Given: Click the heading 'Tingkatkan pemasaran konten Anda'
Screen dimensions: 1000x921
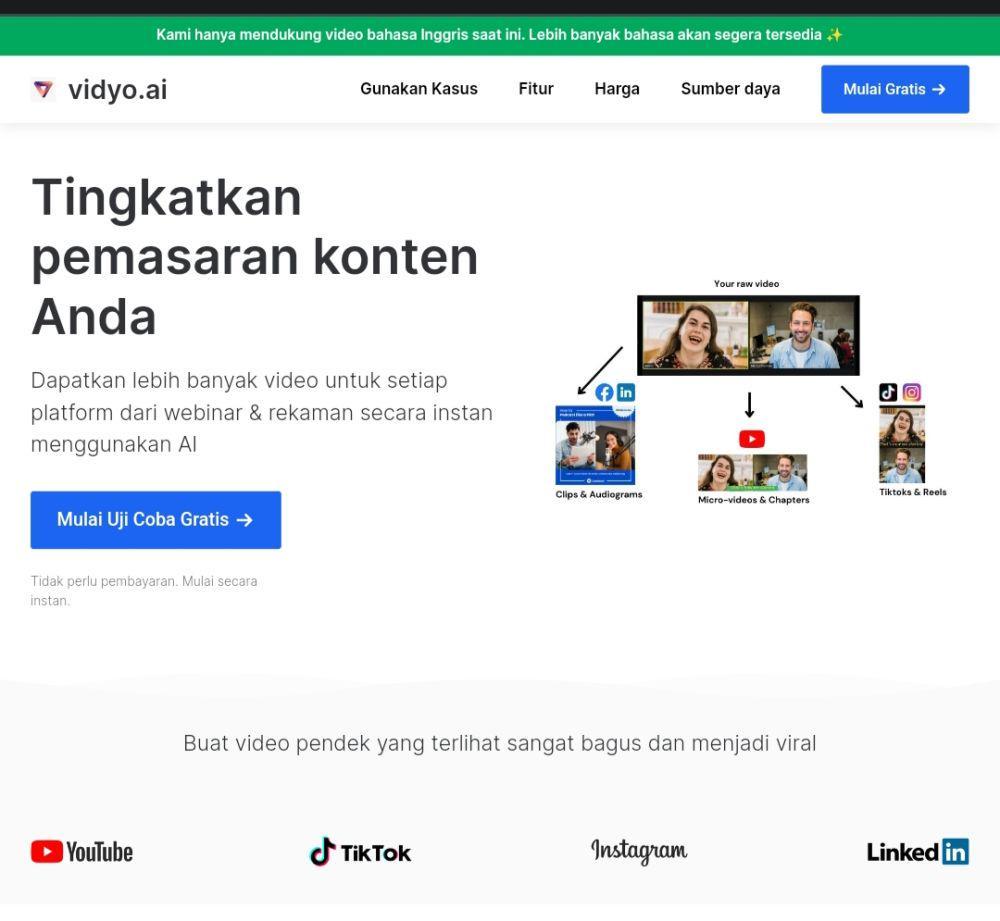Looking at the screenshot, I should 255,256.
